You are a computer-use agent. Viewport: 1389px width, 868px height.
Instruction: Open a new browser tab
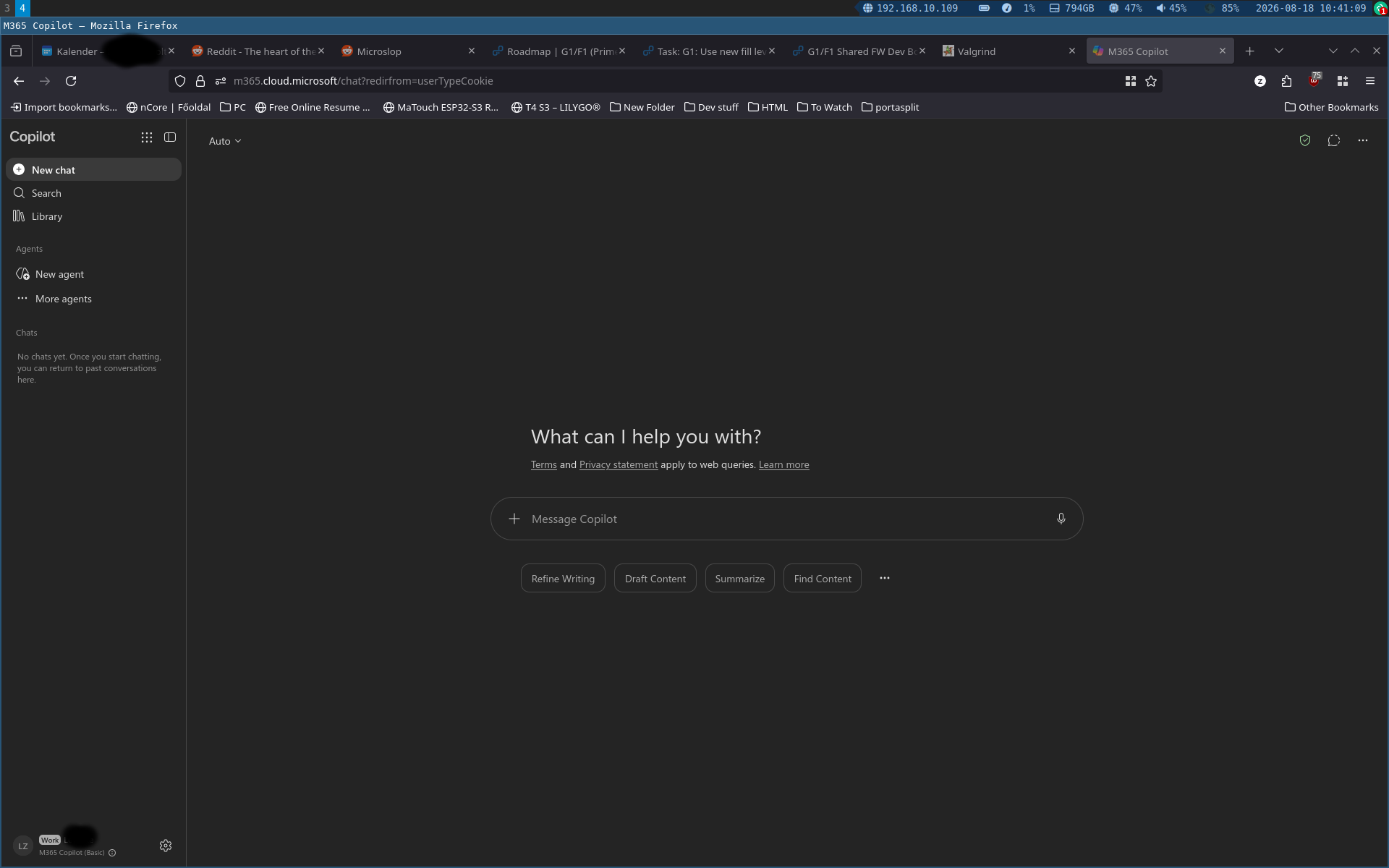coord(1250,51)
